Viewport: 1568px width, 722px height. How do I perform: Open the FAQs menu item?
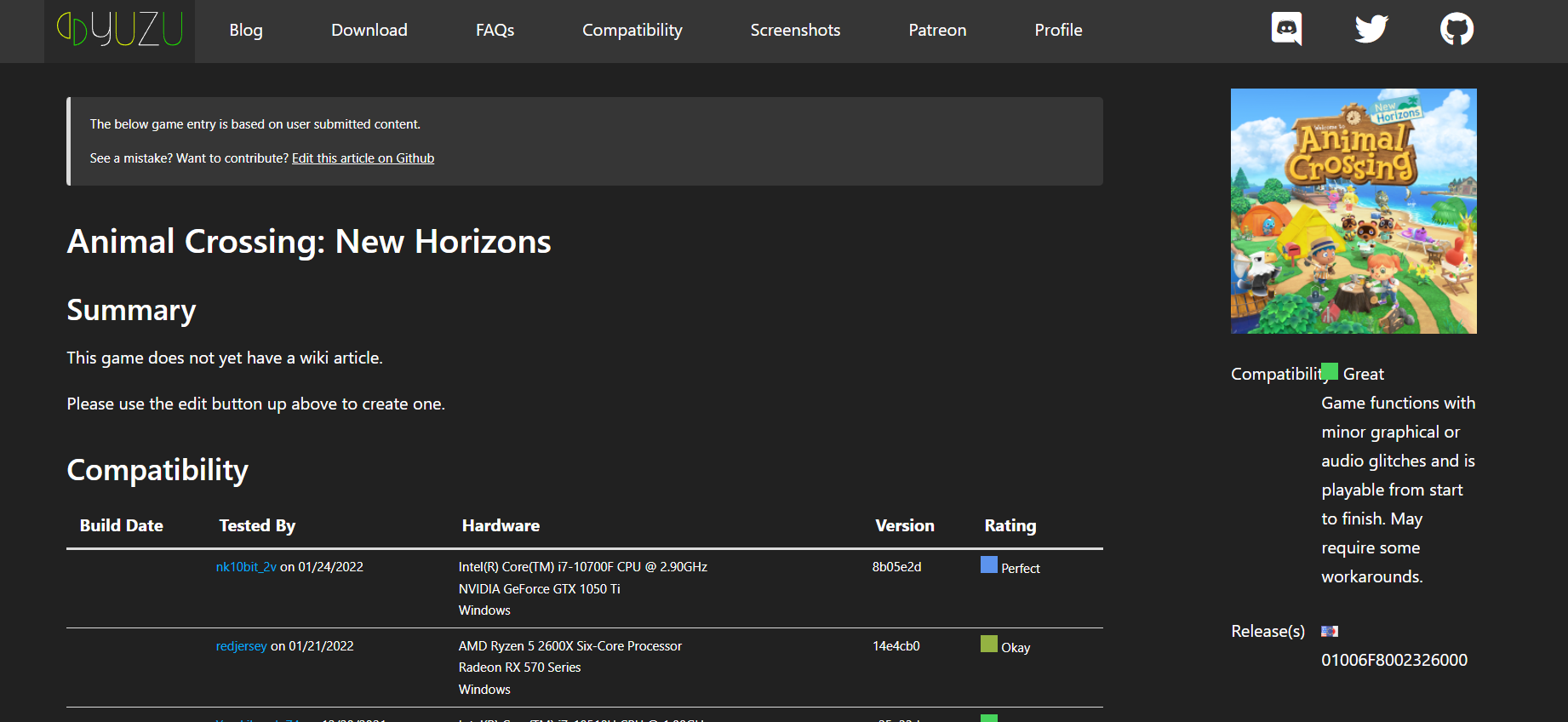pos(495,31)
